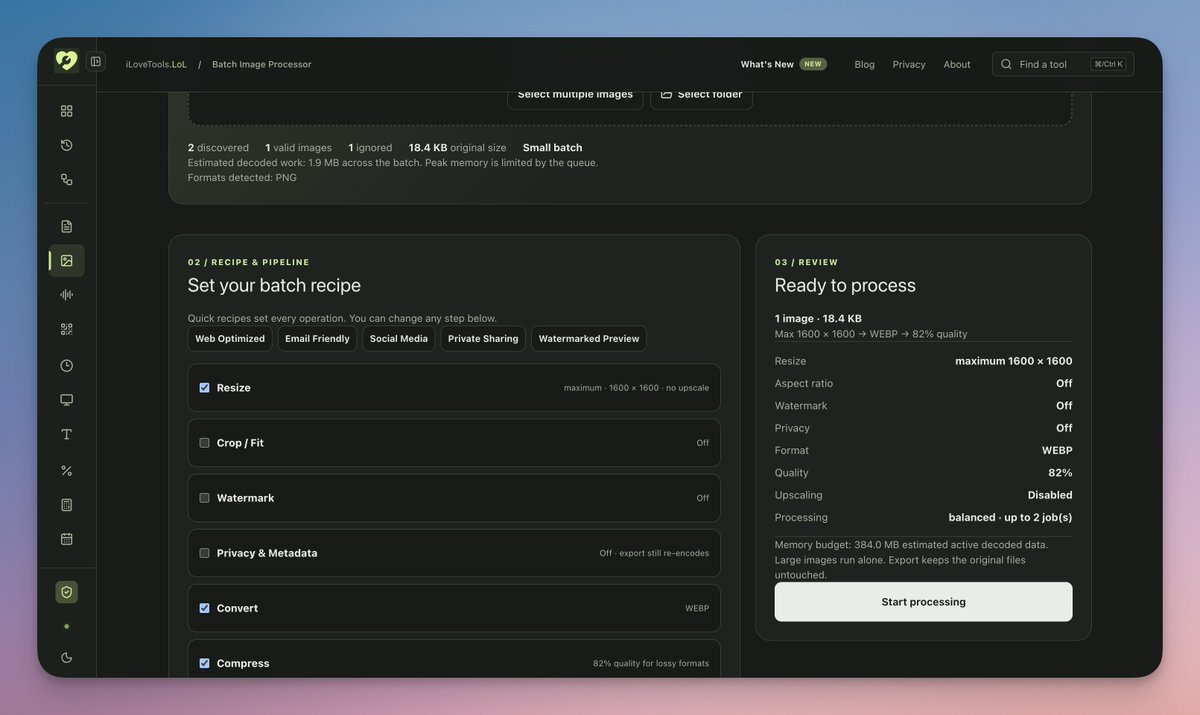Apply the Email Friendly recipe
This screenshot has height=715, width=1200.
tap(317, 339)
